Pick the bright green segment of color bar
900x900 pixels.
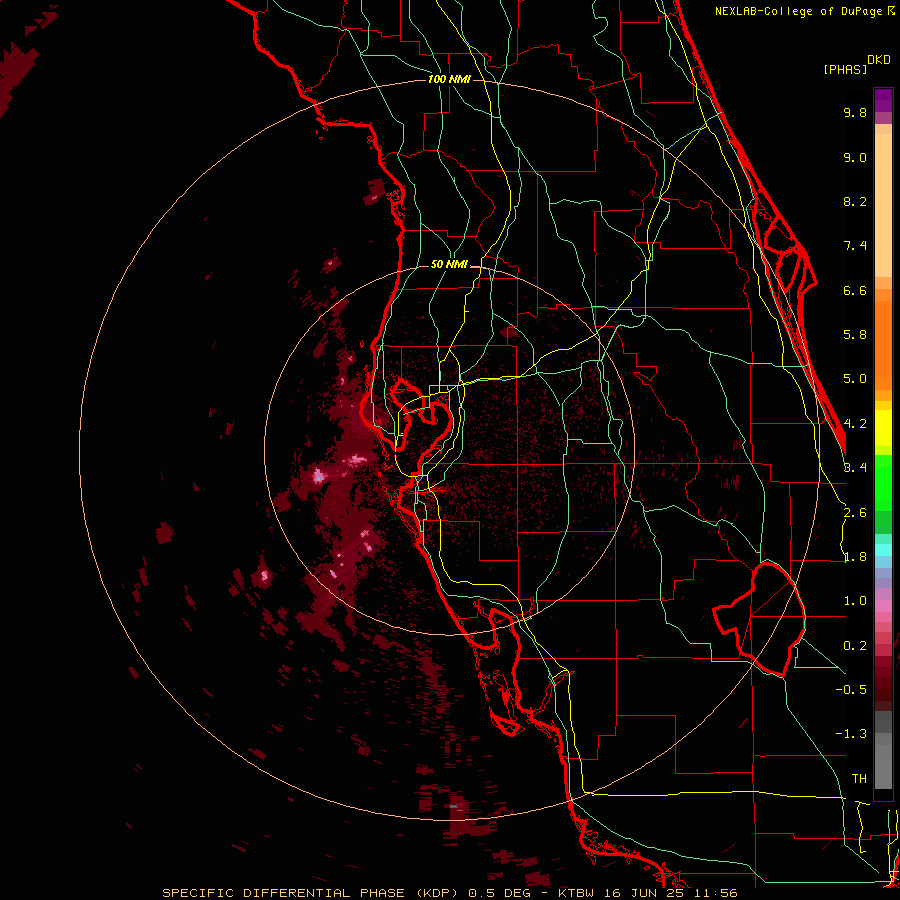coord(883,485)
